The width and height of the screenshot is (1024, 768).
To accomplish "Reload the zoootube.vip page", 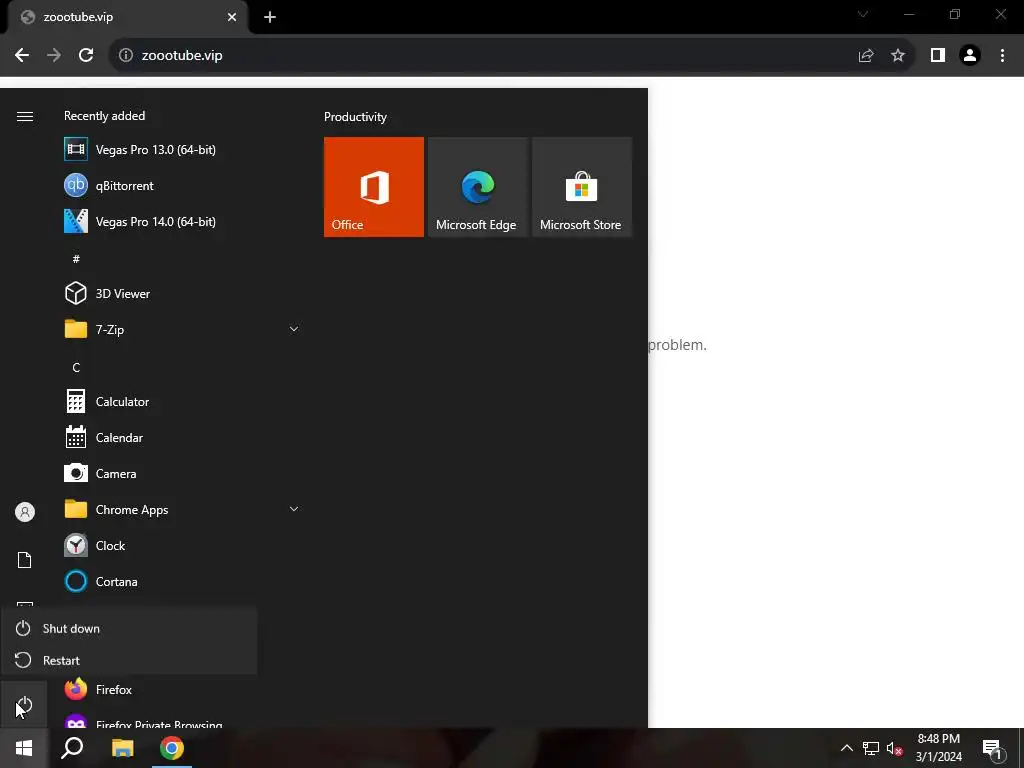I will (86, 56).
